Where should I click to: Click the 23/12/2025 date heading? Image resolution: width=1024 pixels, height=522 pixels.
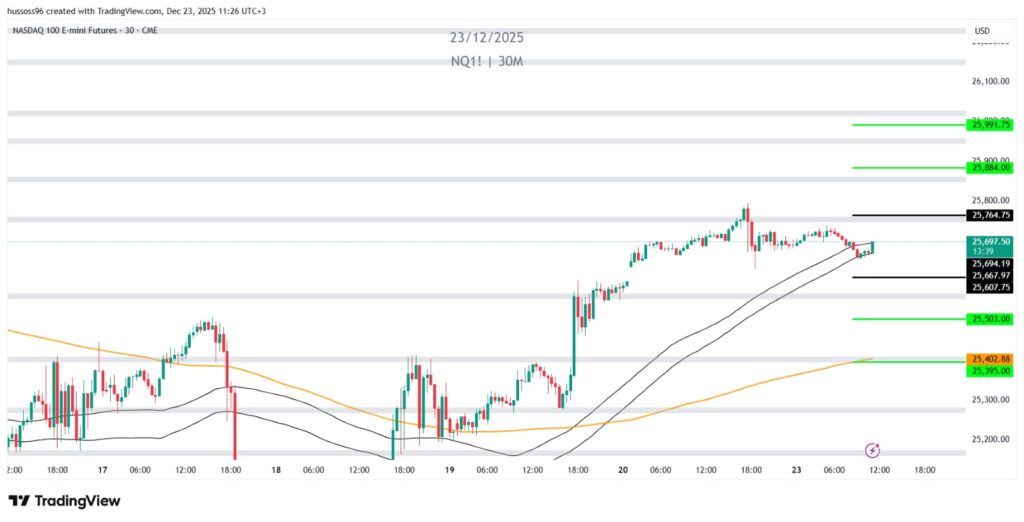pyautogui.click(x=486, y=38)
